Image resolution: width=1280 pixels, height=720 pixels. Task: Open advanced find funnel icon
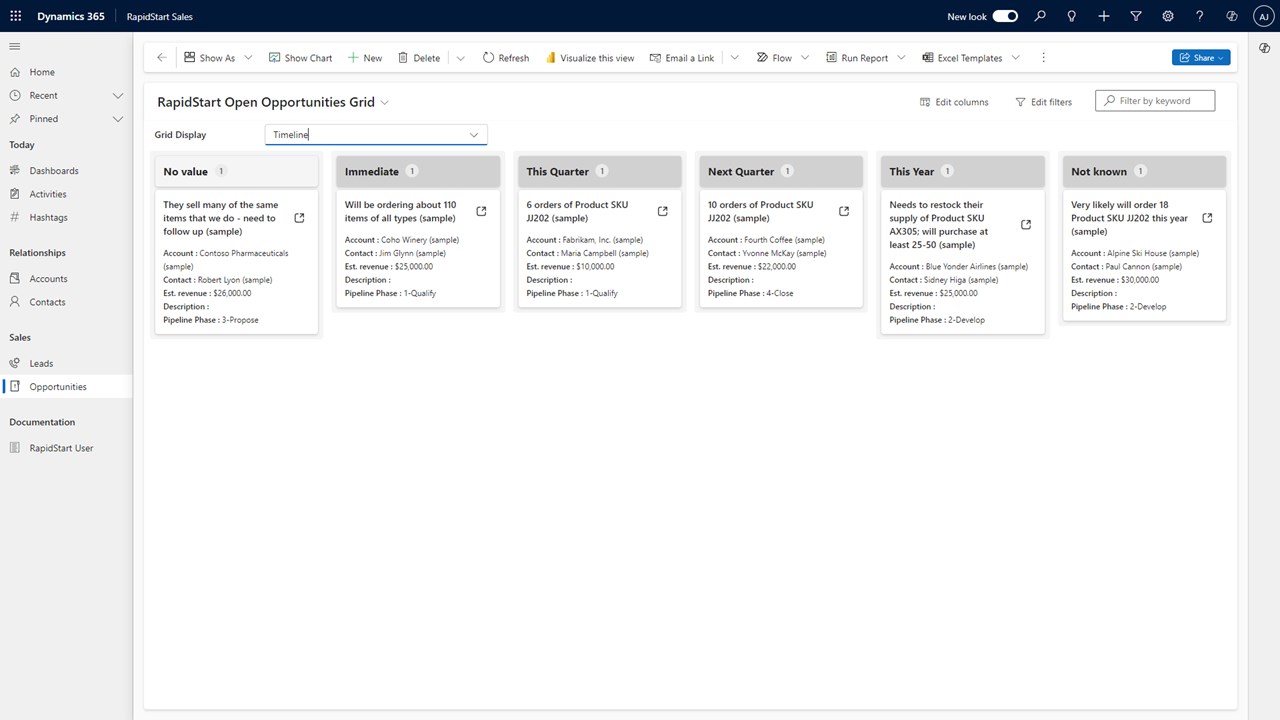click(x=1136, y=16)
